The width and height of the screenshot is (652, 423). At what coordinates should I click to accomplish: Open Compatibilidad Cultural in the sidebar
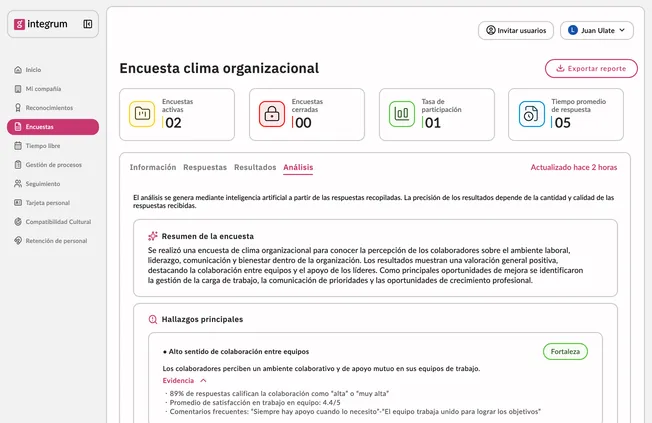[53, 222]
